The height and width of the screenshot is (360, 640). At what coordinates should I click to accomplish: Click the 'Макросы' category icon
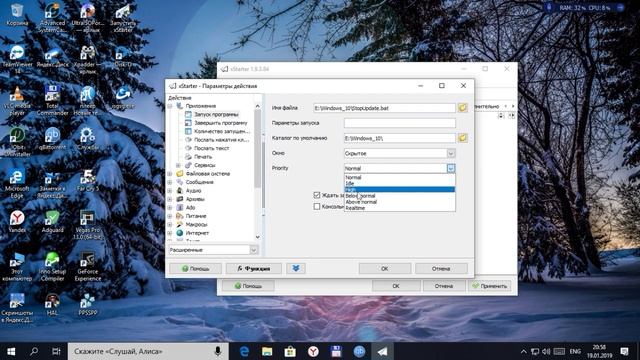pos(180,224)
